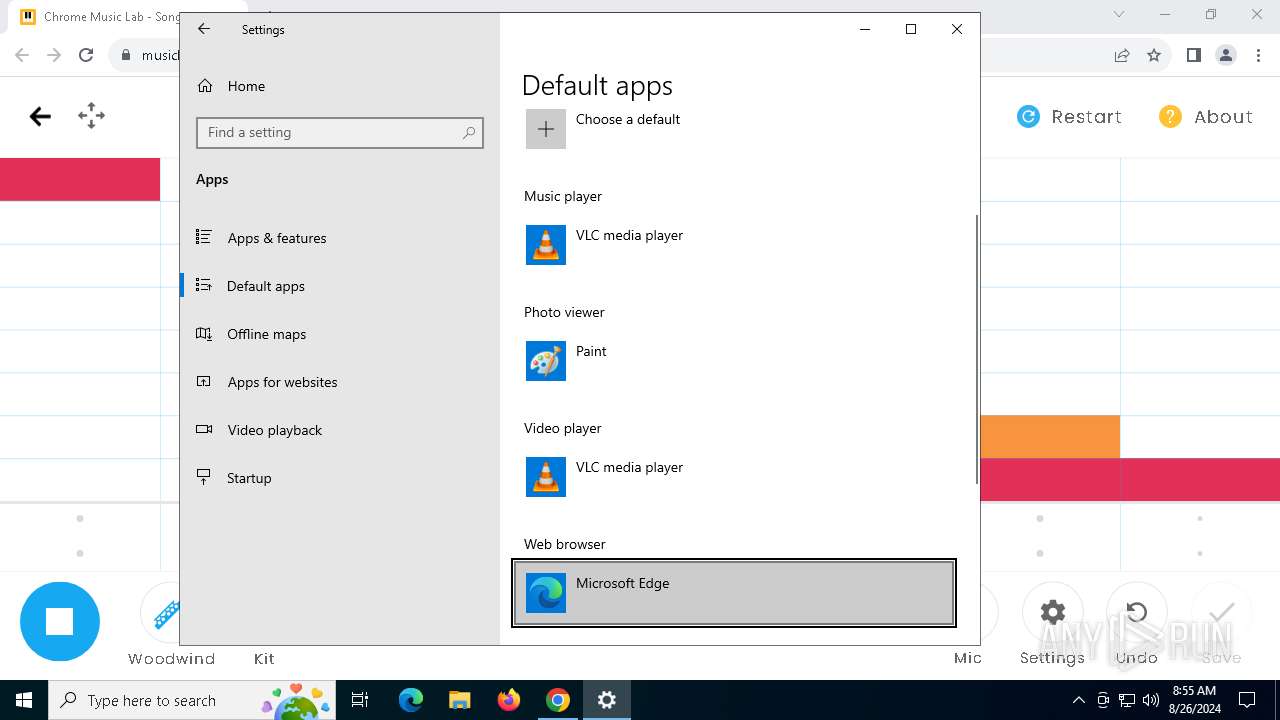Toggle Chrome side panel icon

[x=1193, y=55]
